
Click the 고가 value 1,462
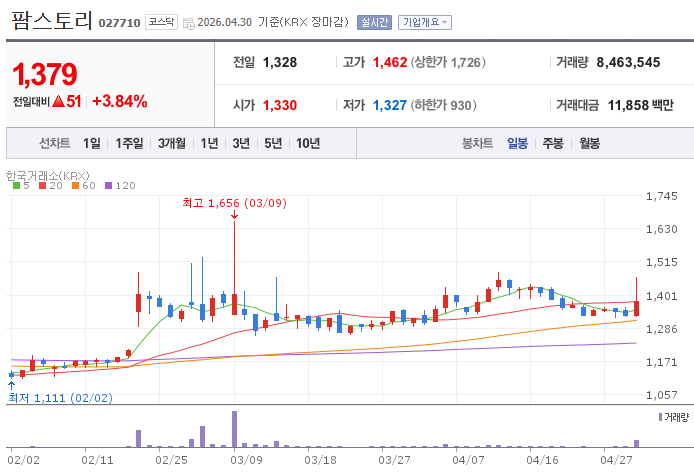pos(390,62)
